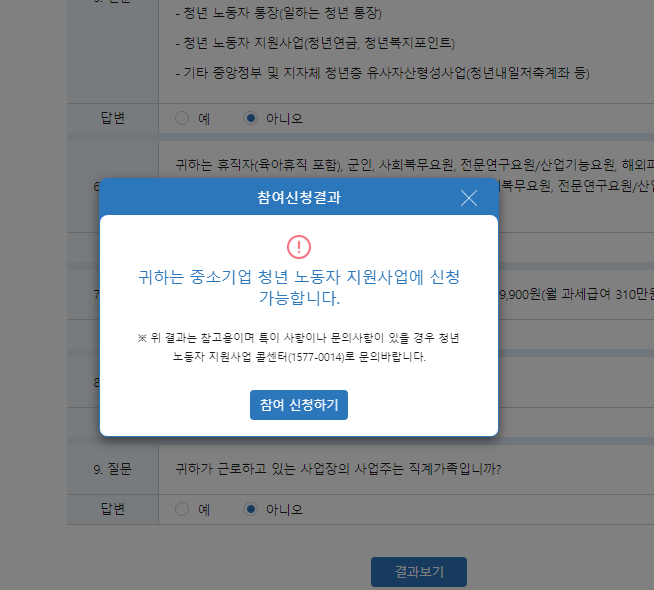This screenshot has height=590, width=654.
Task: Click the line 기타 중앙정부 및 지자체 청년층 유사자산형성사업
Action: [382, 73]
